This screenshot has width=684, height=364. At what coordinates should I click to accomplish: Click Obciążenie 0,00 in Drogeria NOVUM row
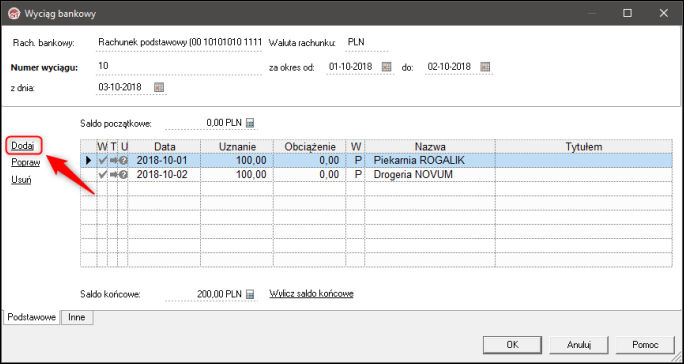310,175
